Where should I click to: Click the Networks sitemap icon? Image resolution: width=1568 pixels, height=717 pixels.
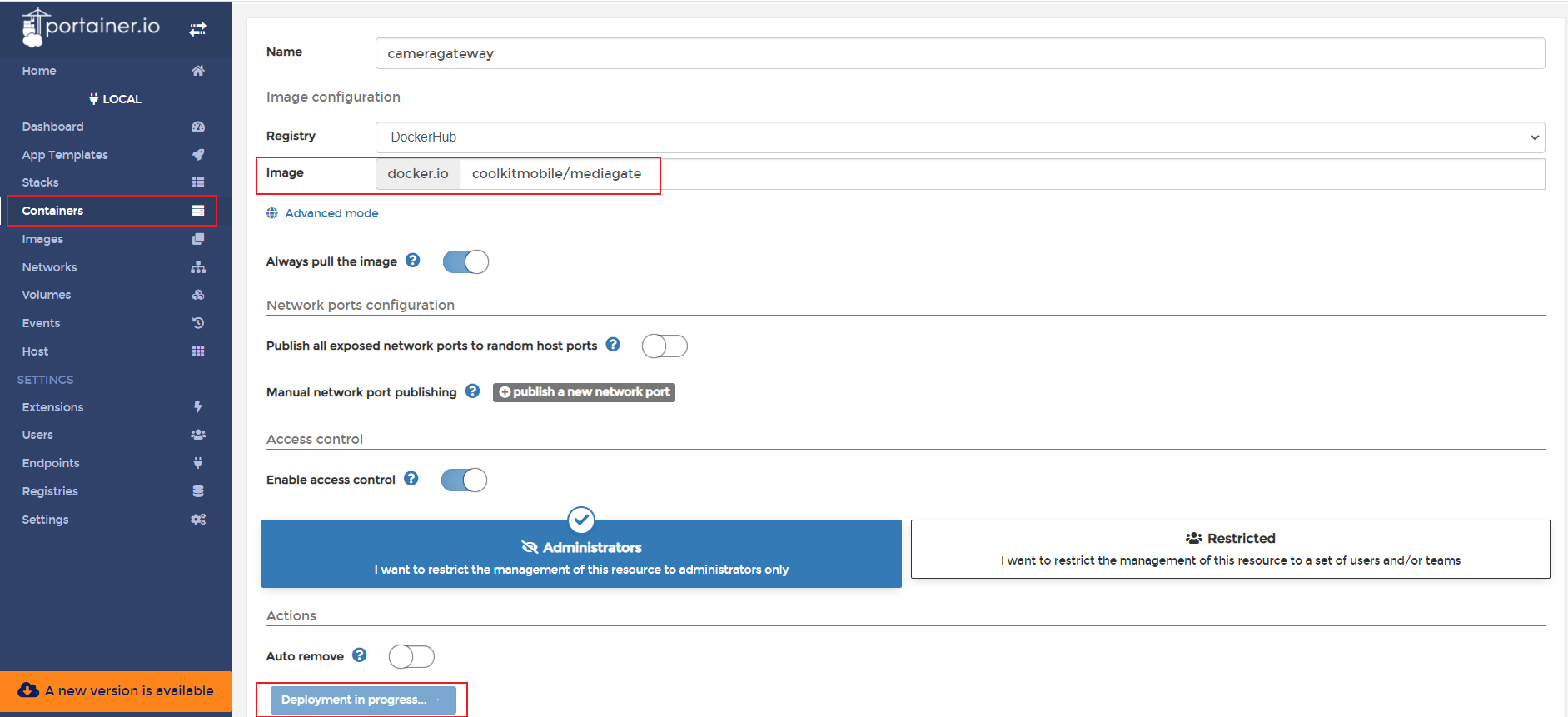[198, 267]
